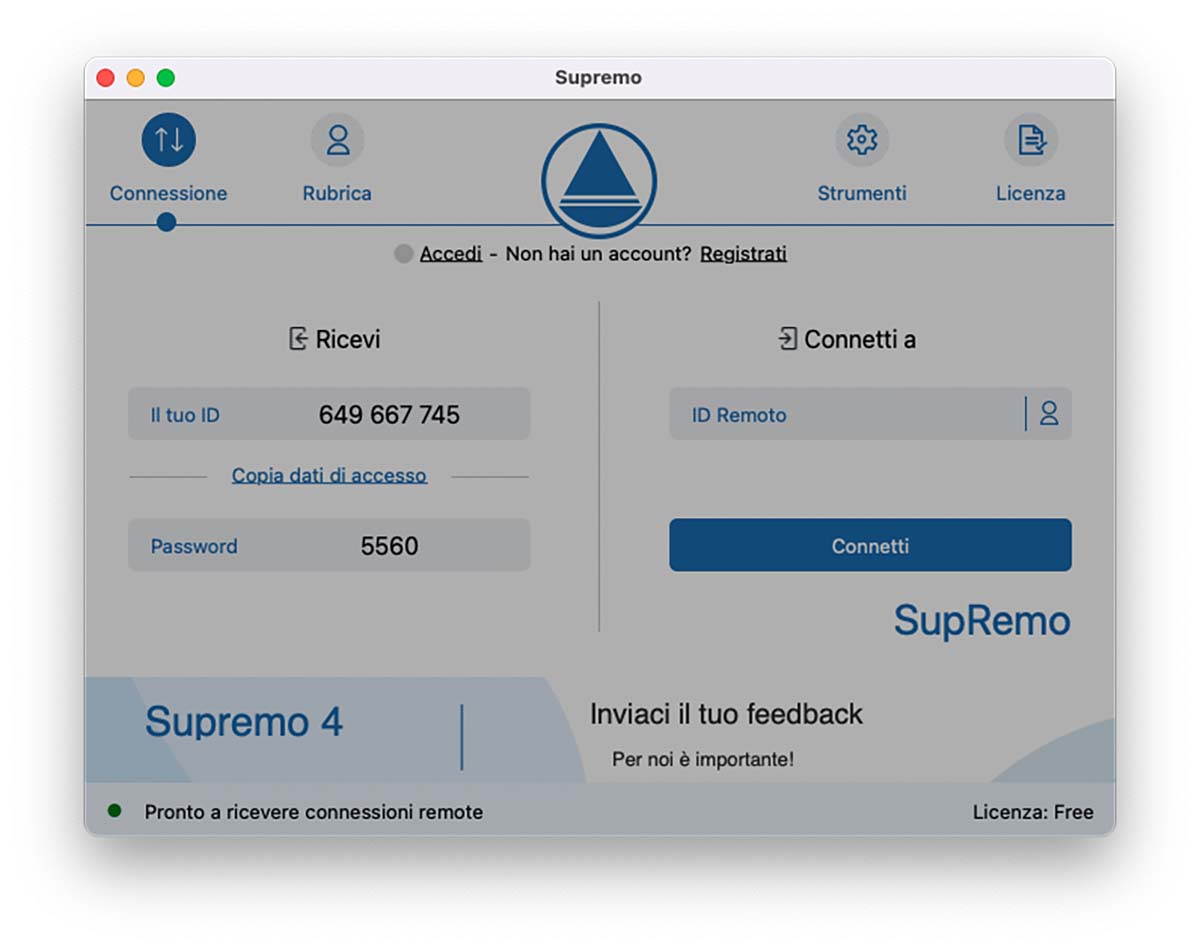Click the Supremo sailboat logo

click(599, 181)
